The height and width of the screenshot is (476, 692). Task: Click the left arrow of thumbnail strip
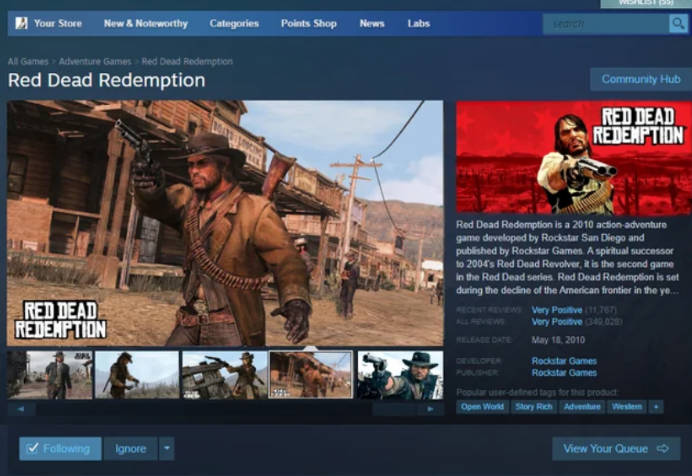point(21,409)
